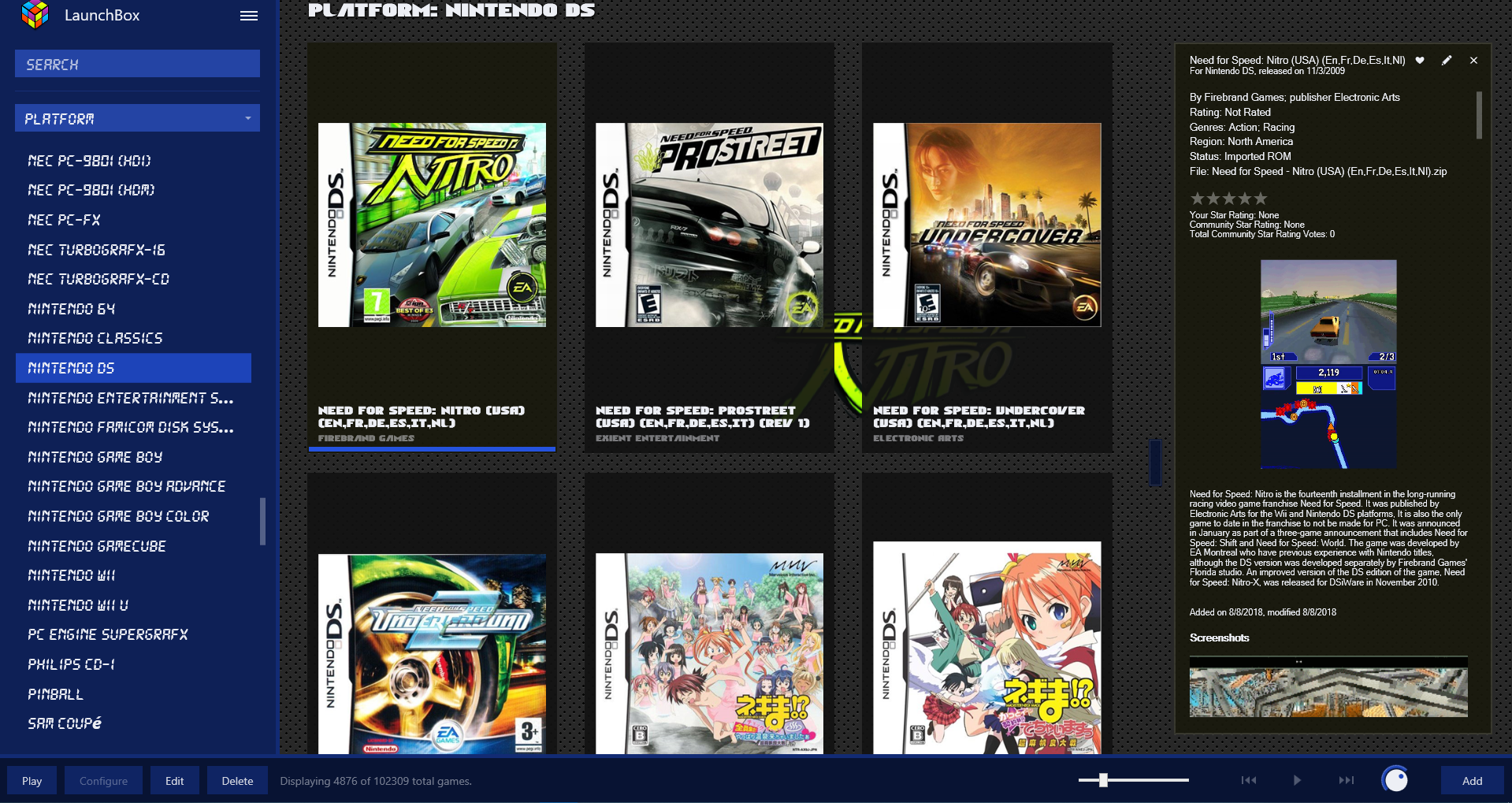The image size is (1512, 803).
Task: Click 'Need for Speed: Nitro (USA)' title text
Action: (x=421, y=417)
